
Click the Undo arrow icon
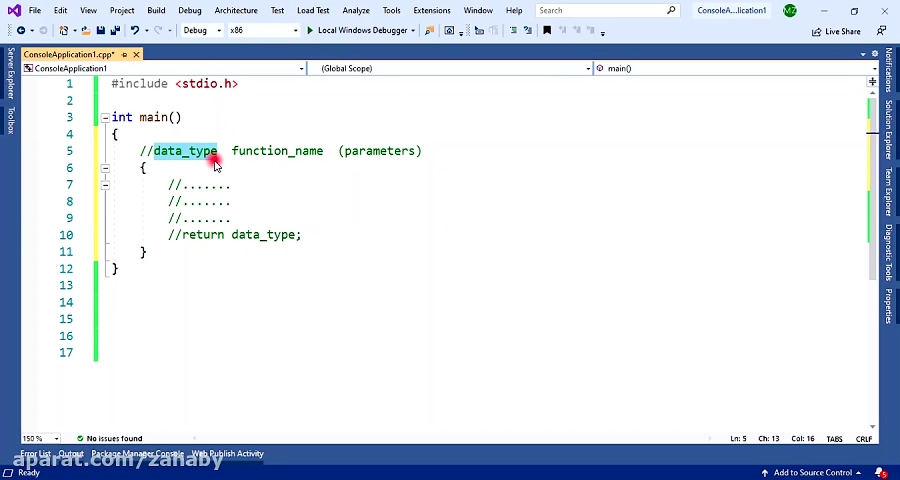coord(134,30)
